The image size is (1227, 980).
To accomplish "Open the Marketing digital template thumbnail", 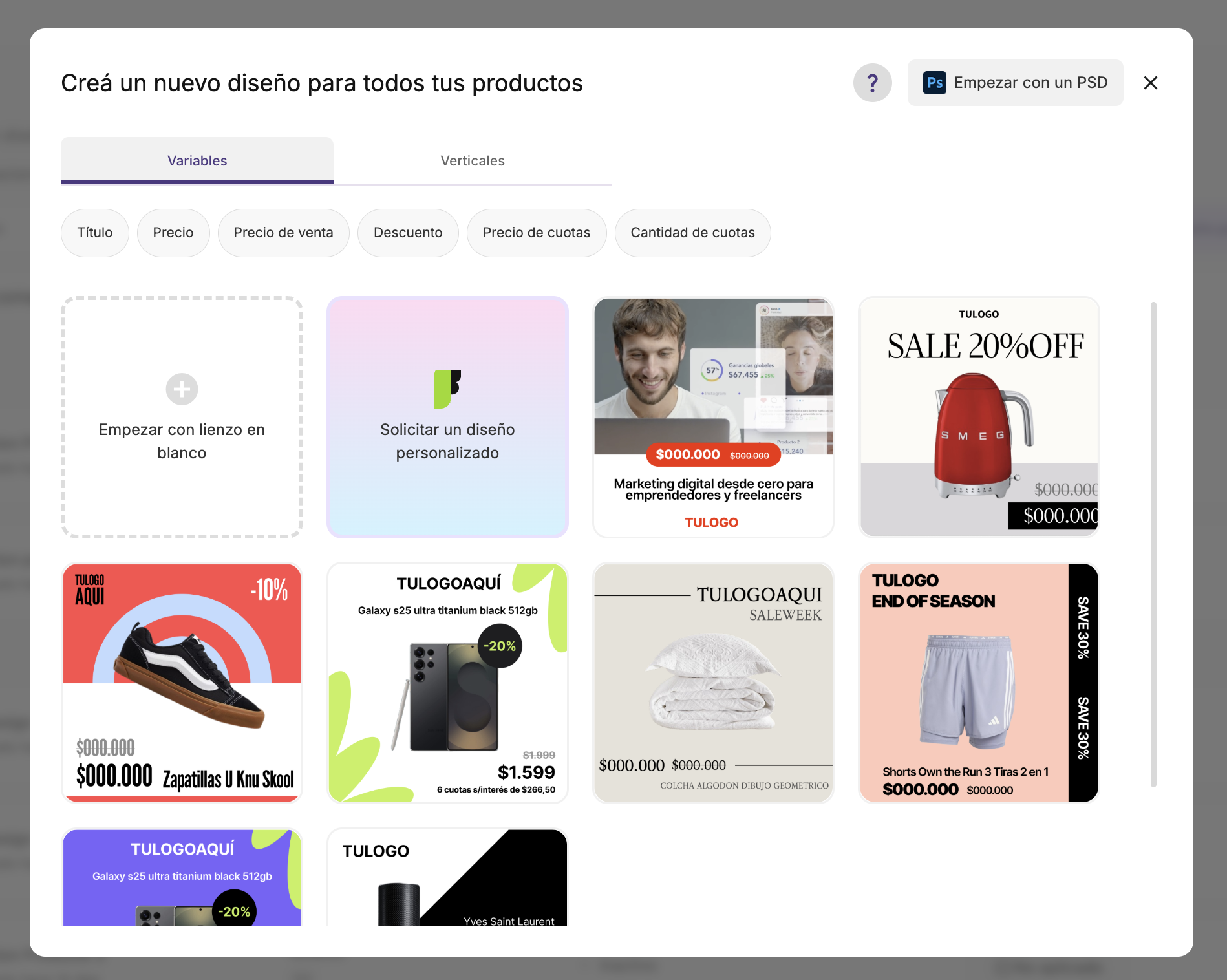I will coord(713,417).
